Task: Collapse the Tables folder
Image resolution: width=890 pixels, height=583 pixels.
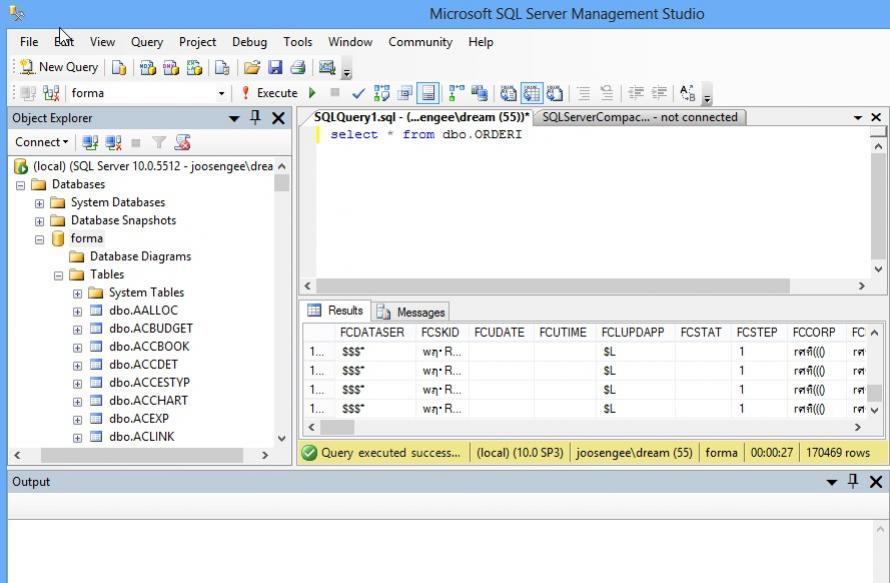Action: [x=58, y=275]
